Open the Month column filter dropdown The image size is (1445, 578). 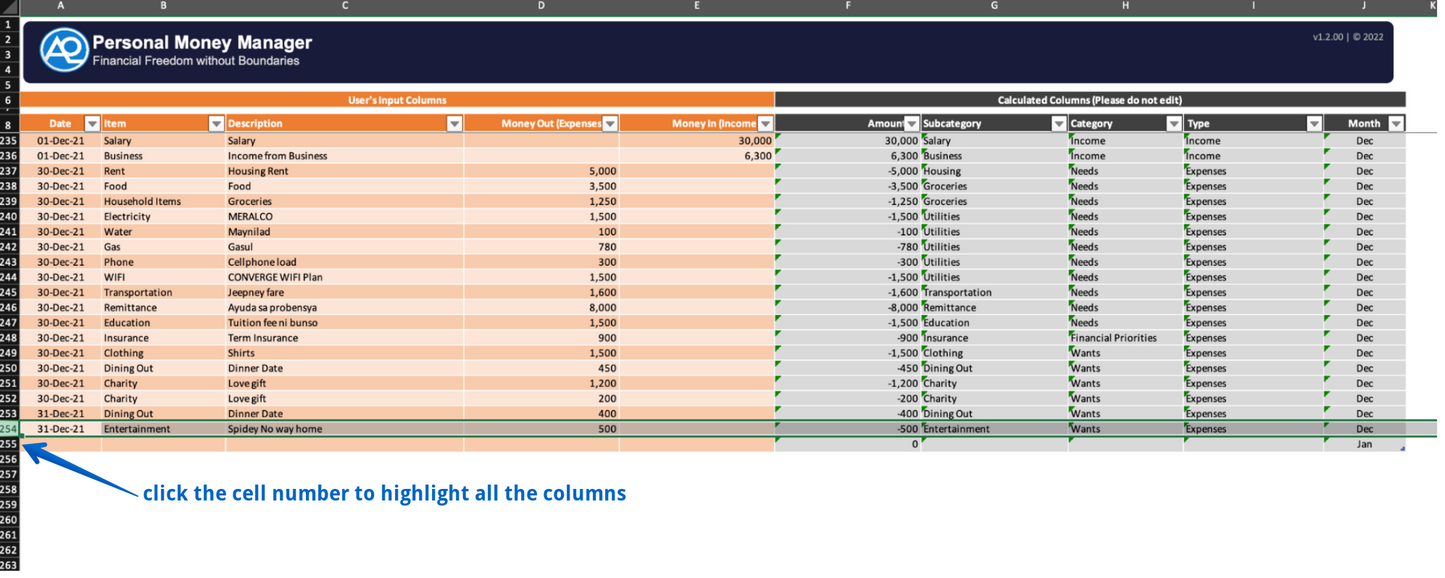click(x=1396, y=124)
